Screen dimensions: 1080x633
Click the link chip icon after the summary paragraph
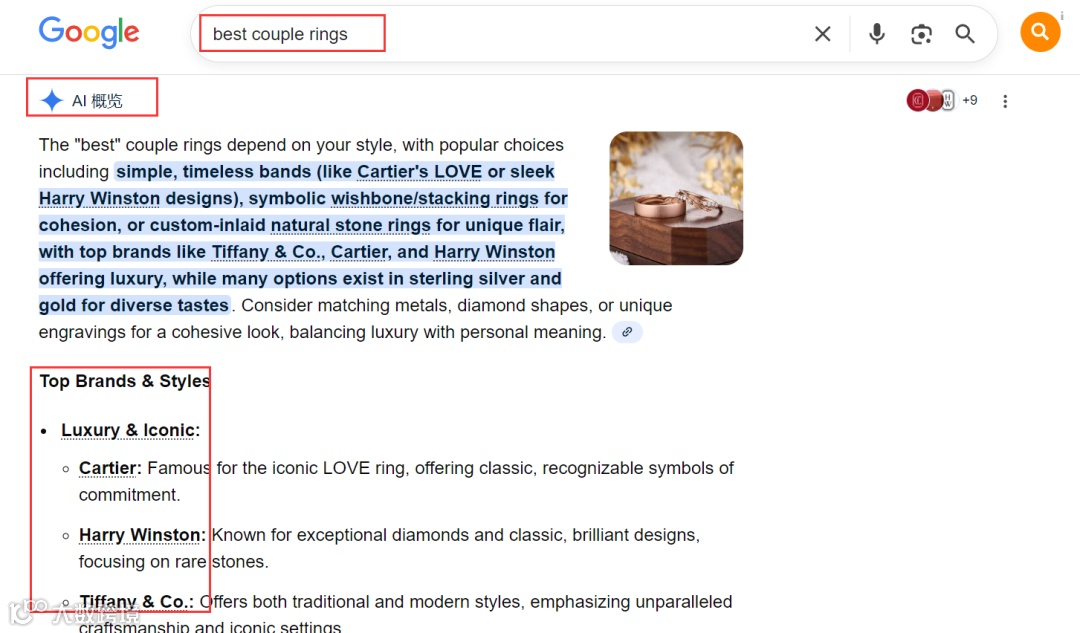coord(627,332)
